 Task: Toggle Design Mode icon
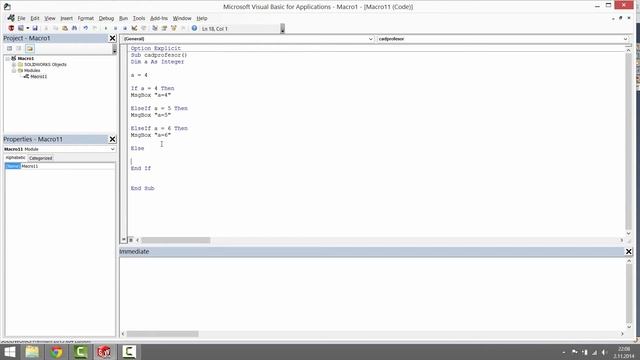(134, 28)
